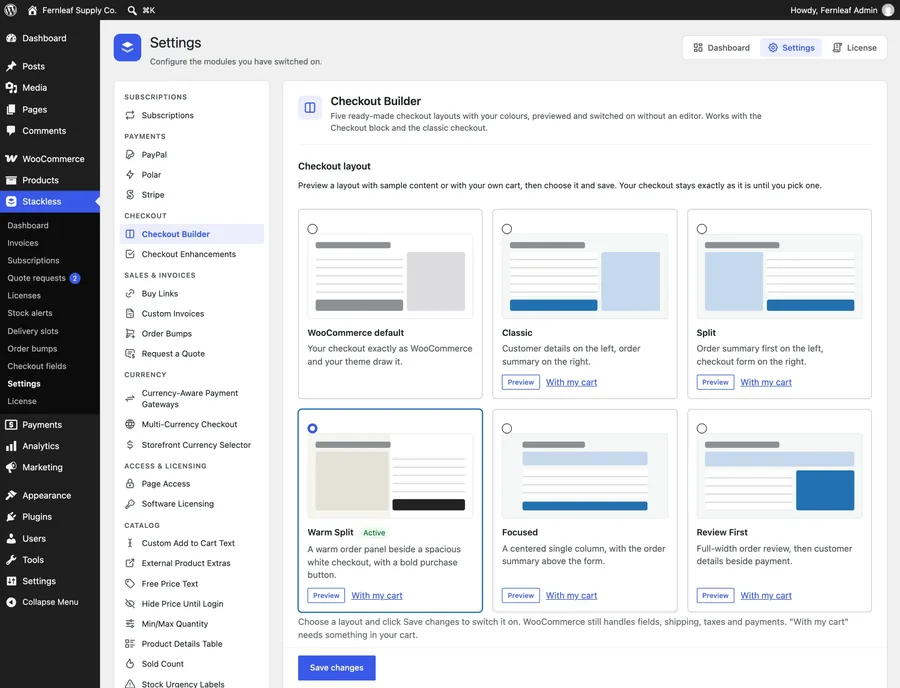Click the Checkout Builder heading icon
The image size is (900, 688).
coord(310,108)
